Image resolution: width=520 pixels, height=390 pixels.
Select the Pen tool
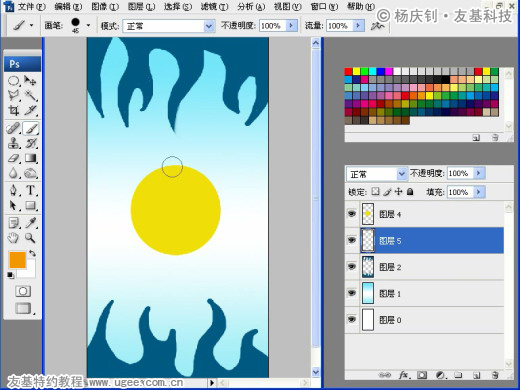14,190
